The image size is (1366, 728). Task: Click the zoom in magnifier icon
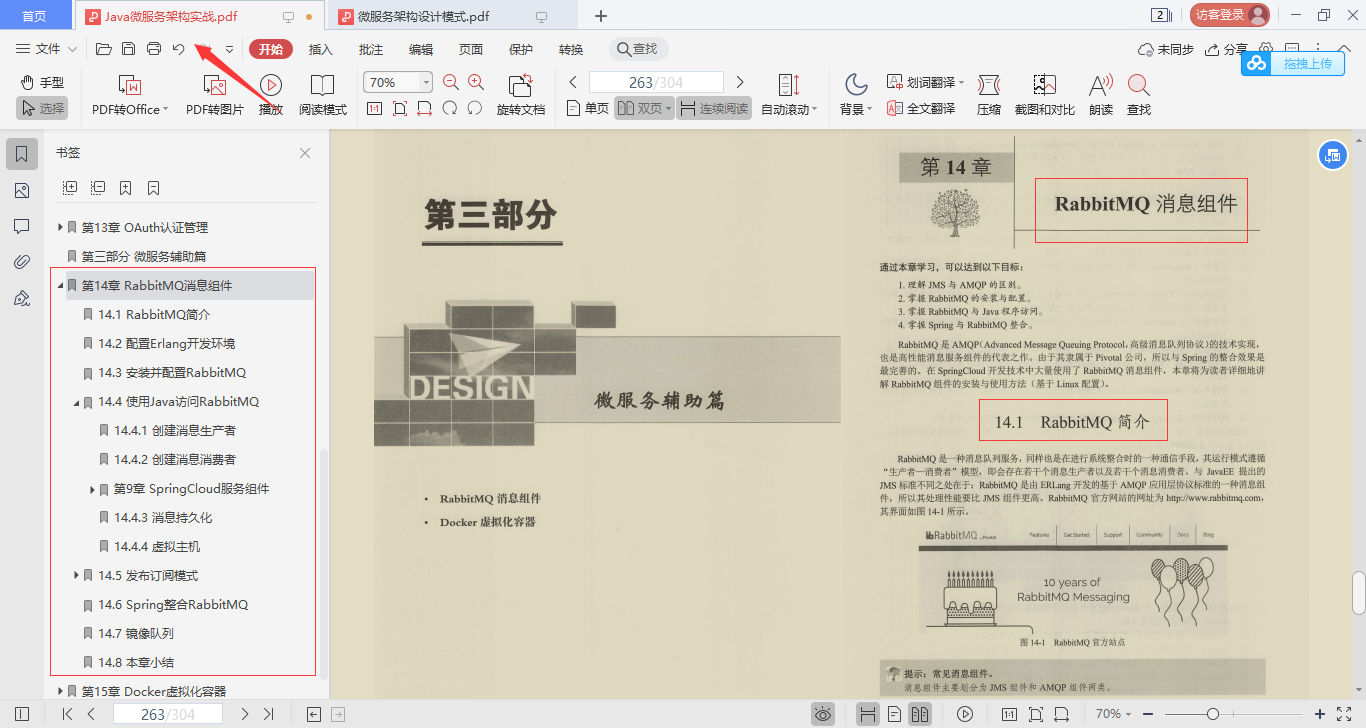476,82
